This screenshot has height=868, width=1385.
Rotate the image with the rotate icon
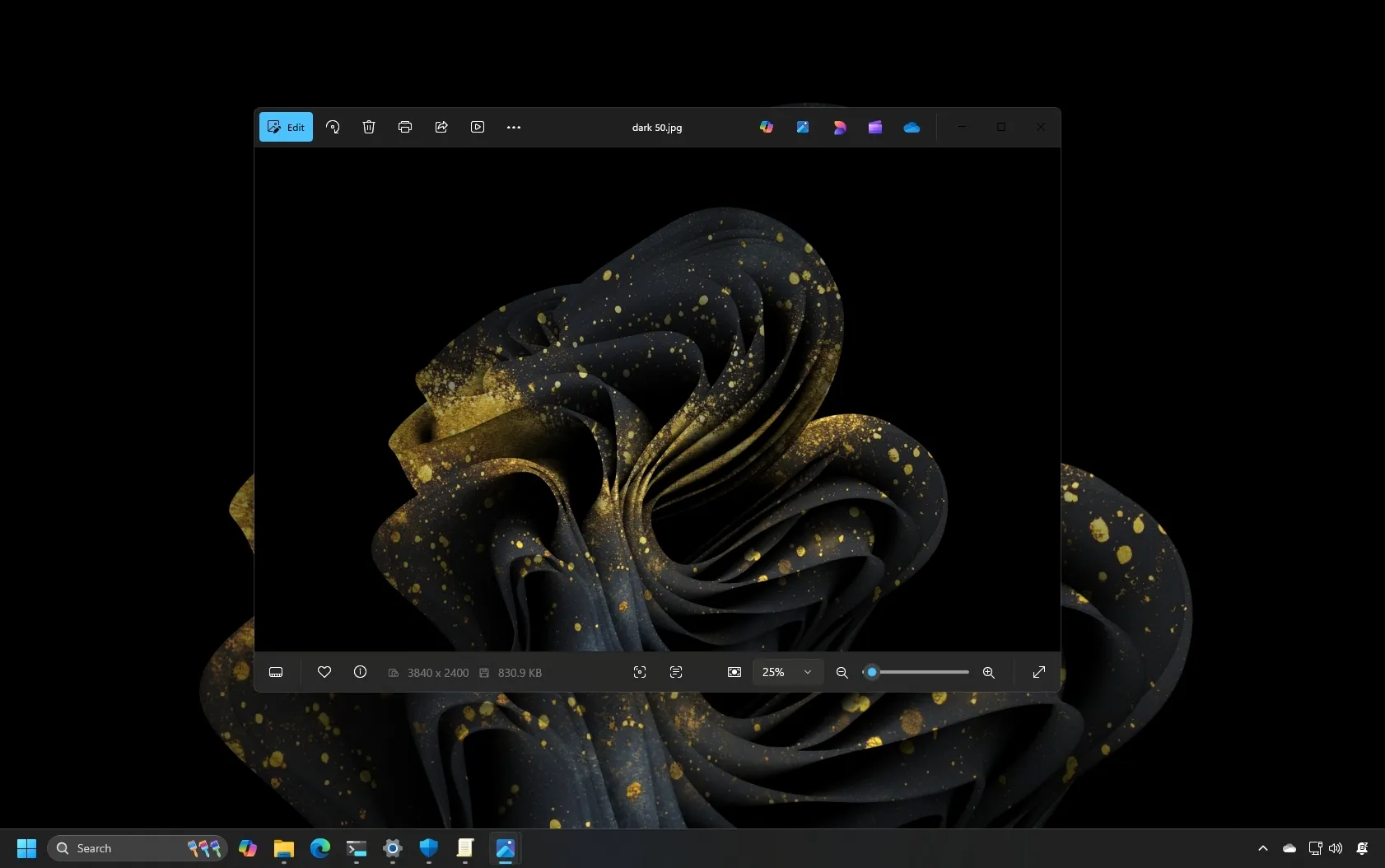coord(333,127)
